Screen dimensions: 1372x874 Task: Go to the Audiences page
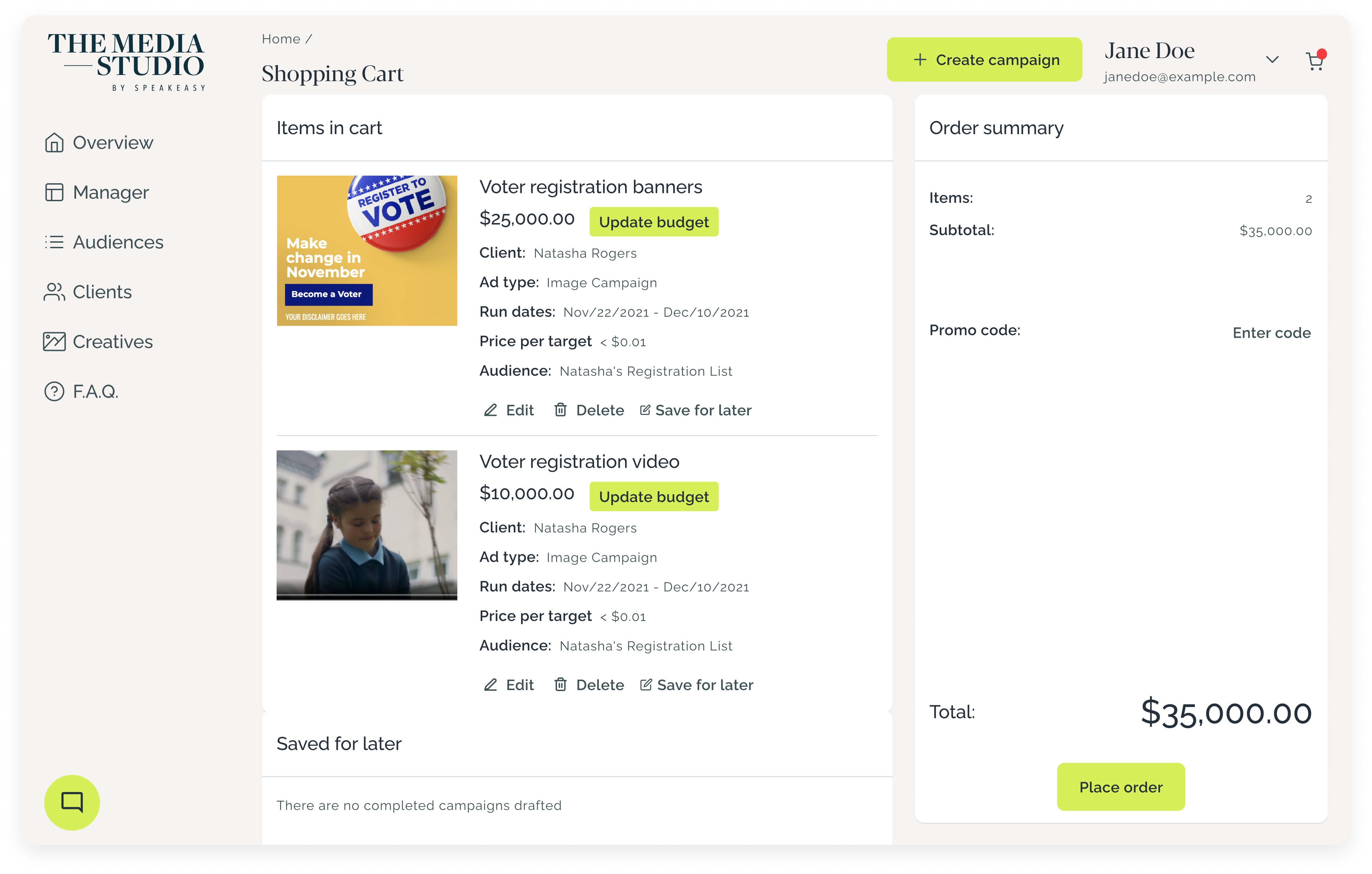click(118, 242)
